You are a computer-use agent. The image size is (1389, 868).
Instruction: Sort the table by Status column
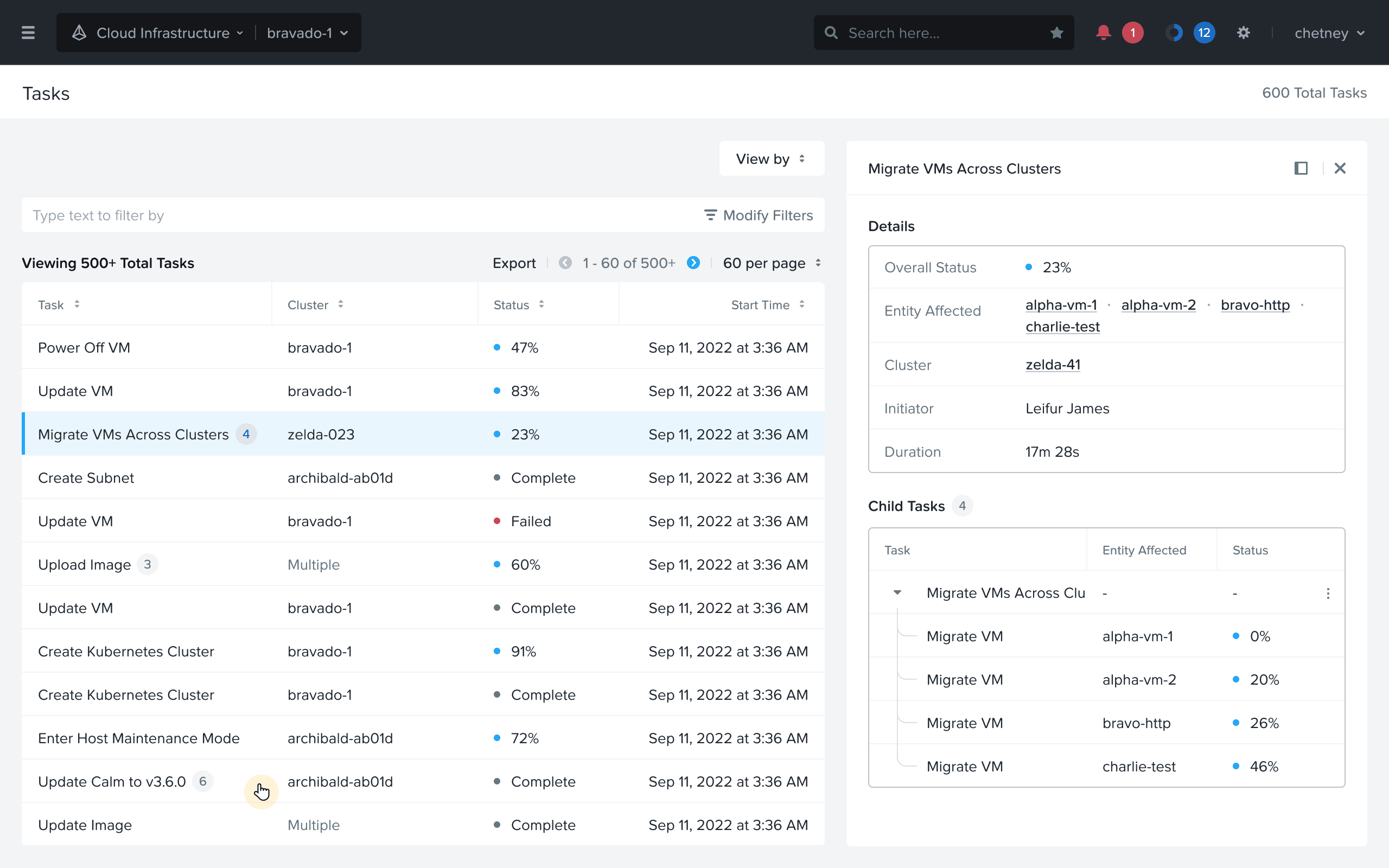[541, 304]
